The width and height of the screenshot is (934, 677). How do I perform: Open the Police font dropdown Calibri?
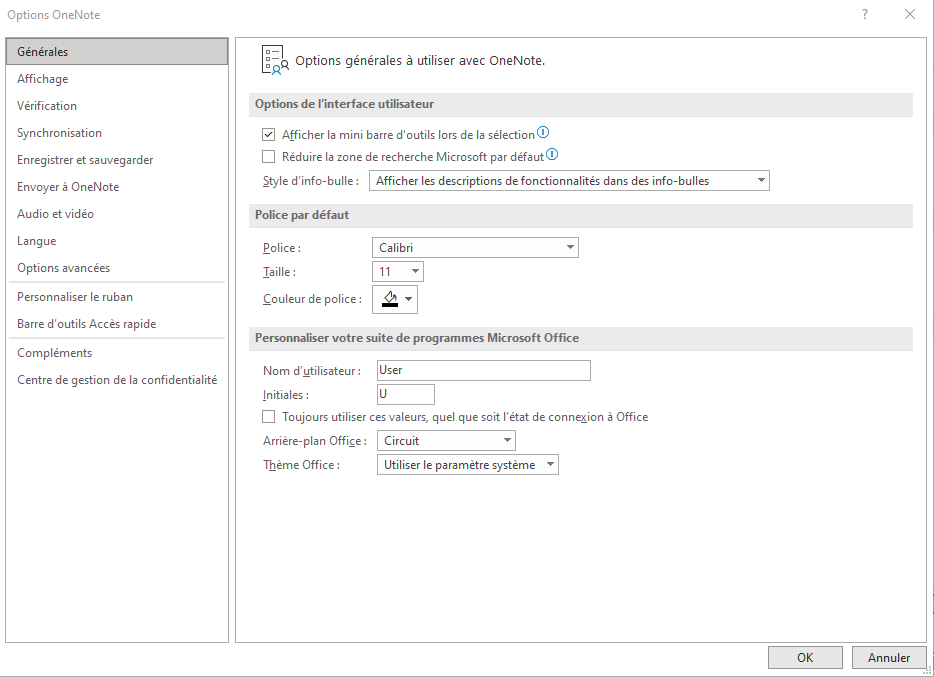pyautogui.click(x=475, y=248)
